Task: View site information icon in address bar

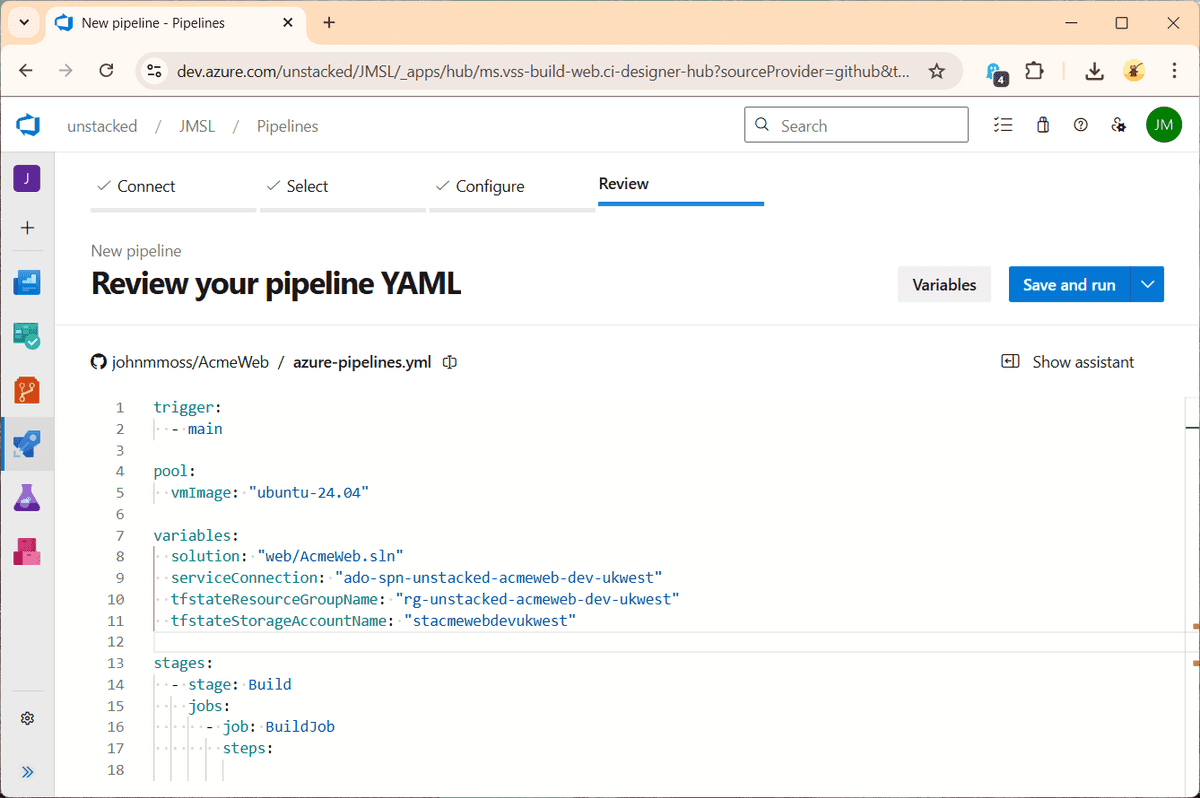Action: tap(154, 71)
